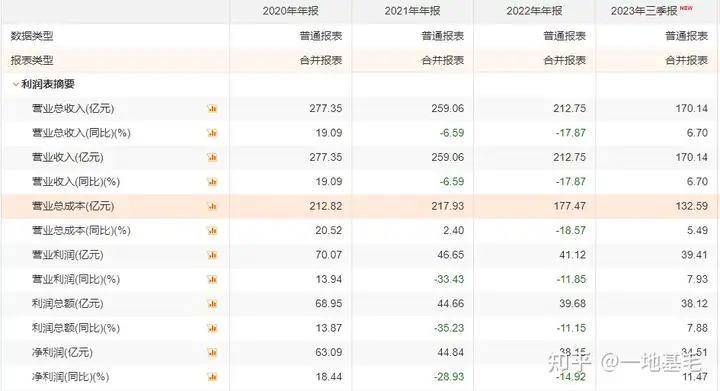Select the 2022年年报 column header
Viewport: 720px width, 391px height.
point(534,11)
